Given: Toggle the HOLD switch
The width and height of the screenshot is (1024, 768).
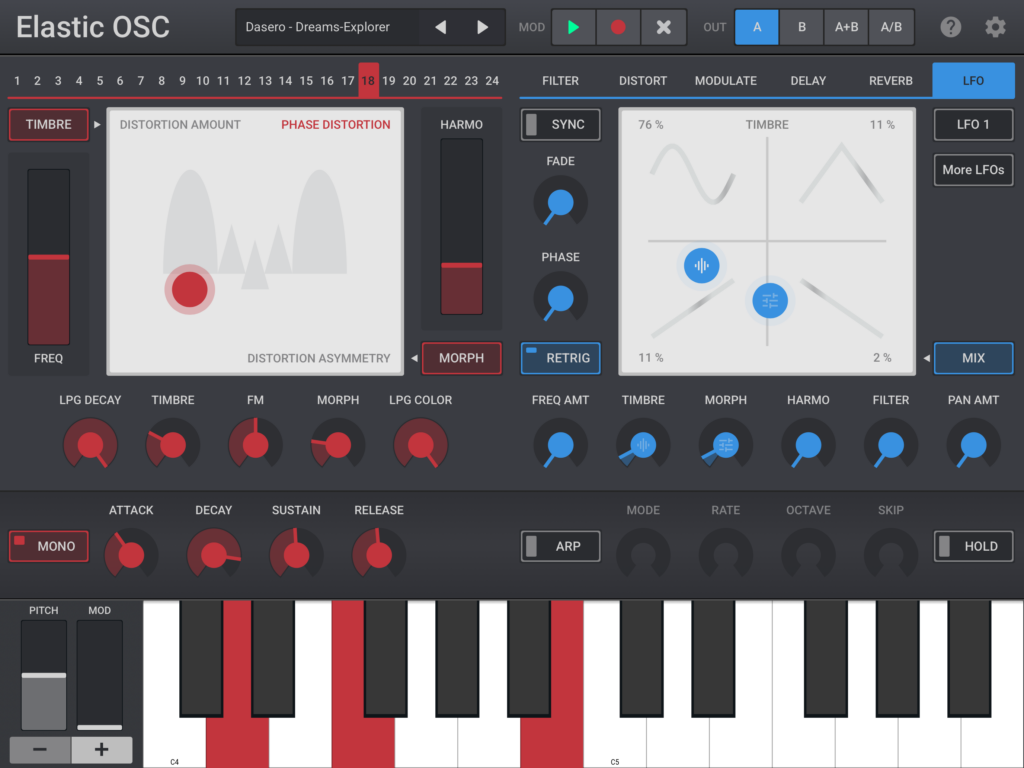Looking at the screenshot, I should point(973,546).
